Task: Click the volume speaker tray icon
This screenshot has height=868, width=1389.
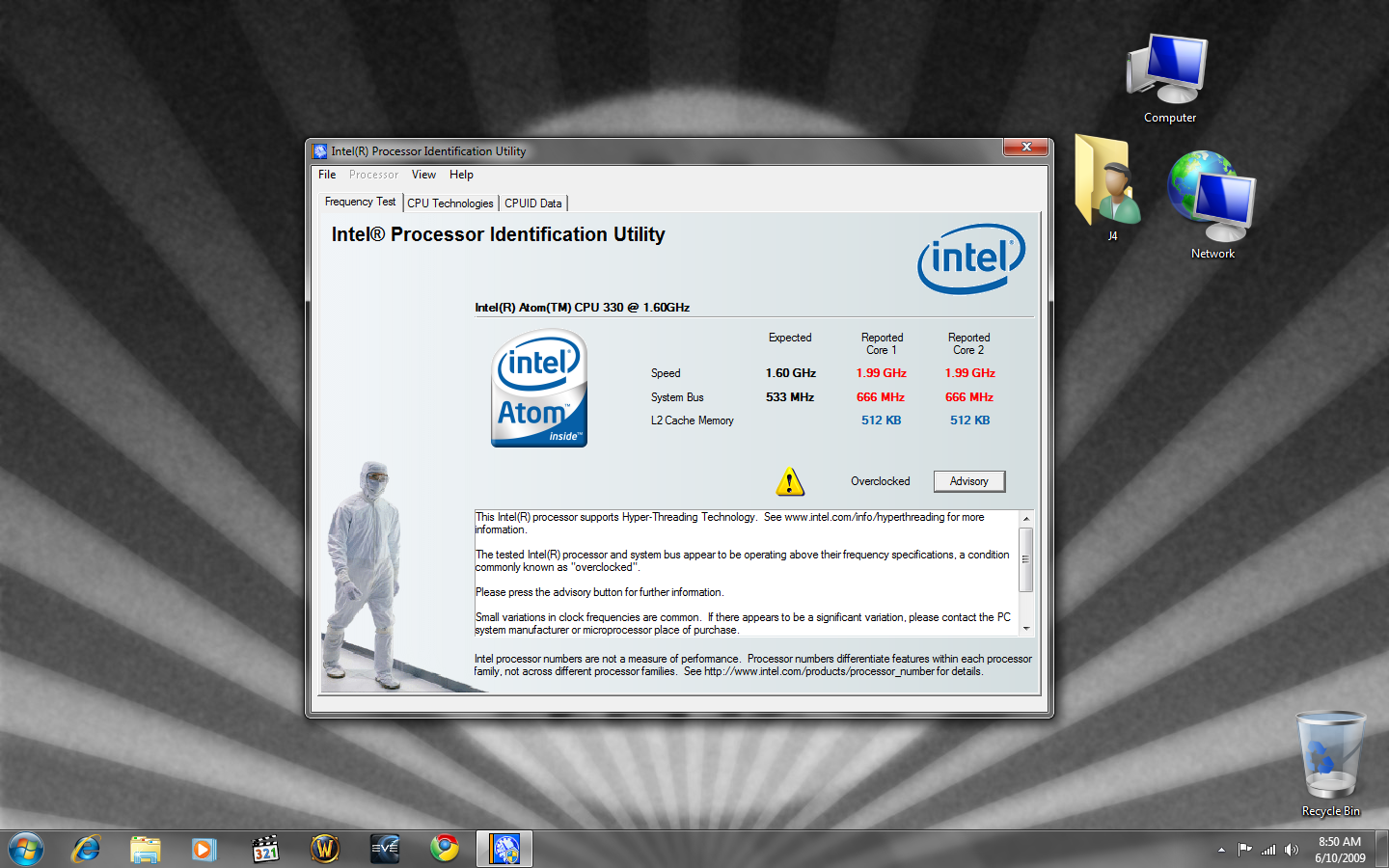Action: click(x=1292, y=850)
